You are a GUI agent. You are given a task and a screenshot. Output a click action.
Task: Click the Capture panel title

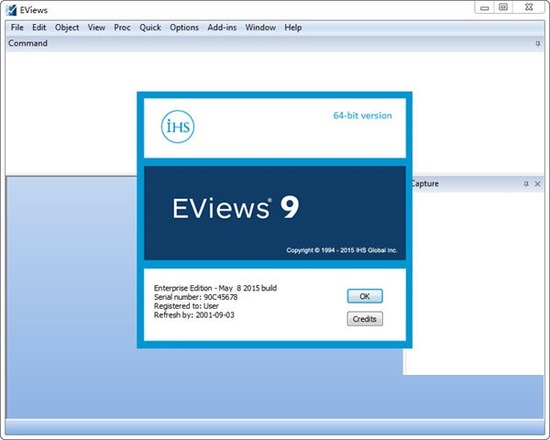pos(424,184)
